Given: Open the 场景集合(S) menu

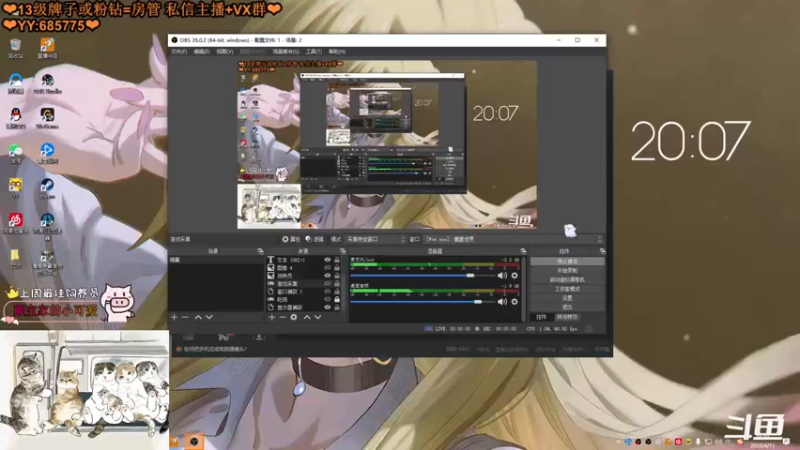Looking at the screenshot, I should click(286, 52).
